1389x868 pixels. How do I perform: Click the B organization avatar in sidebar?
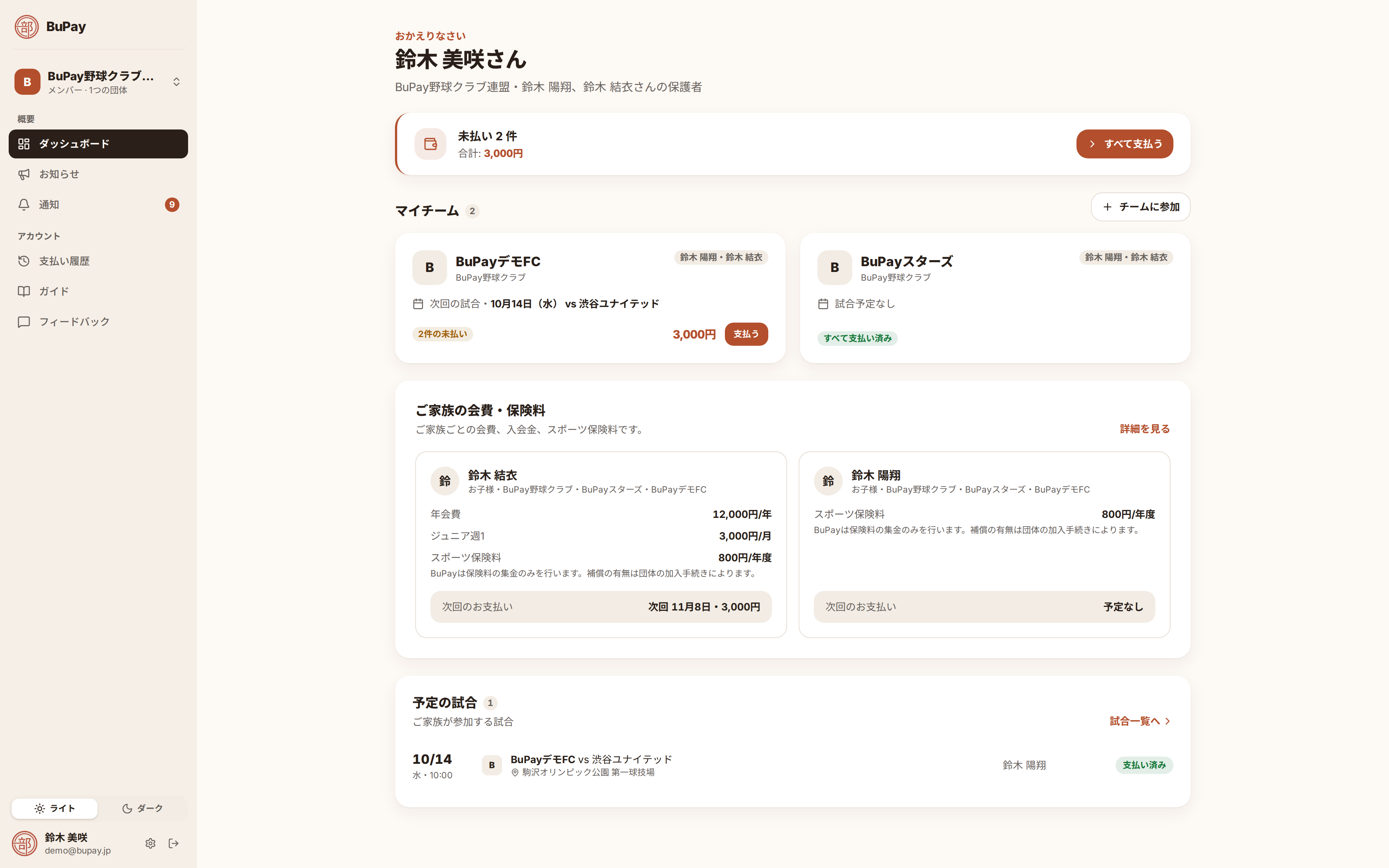click(27, 81)
